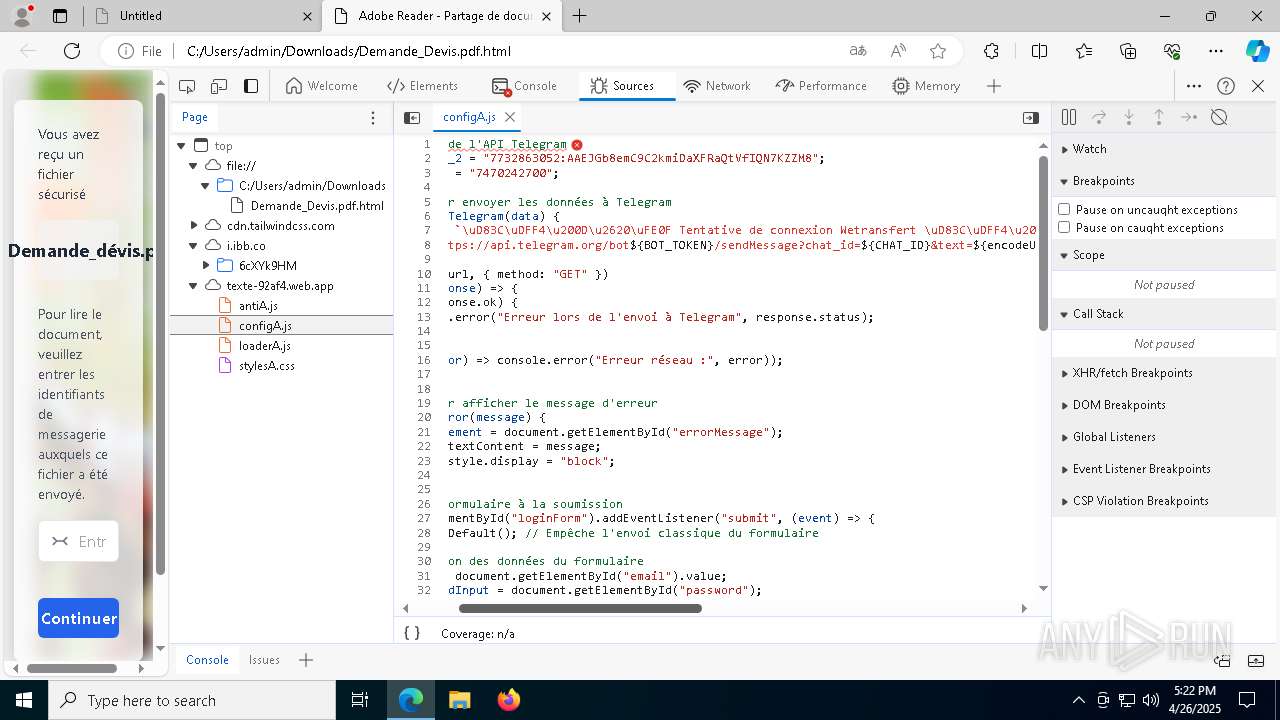Open loaderA.js in the navigator

pos(265,346)
